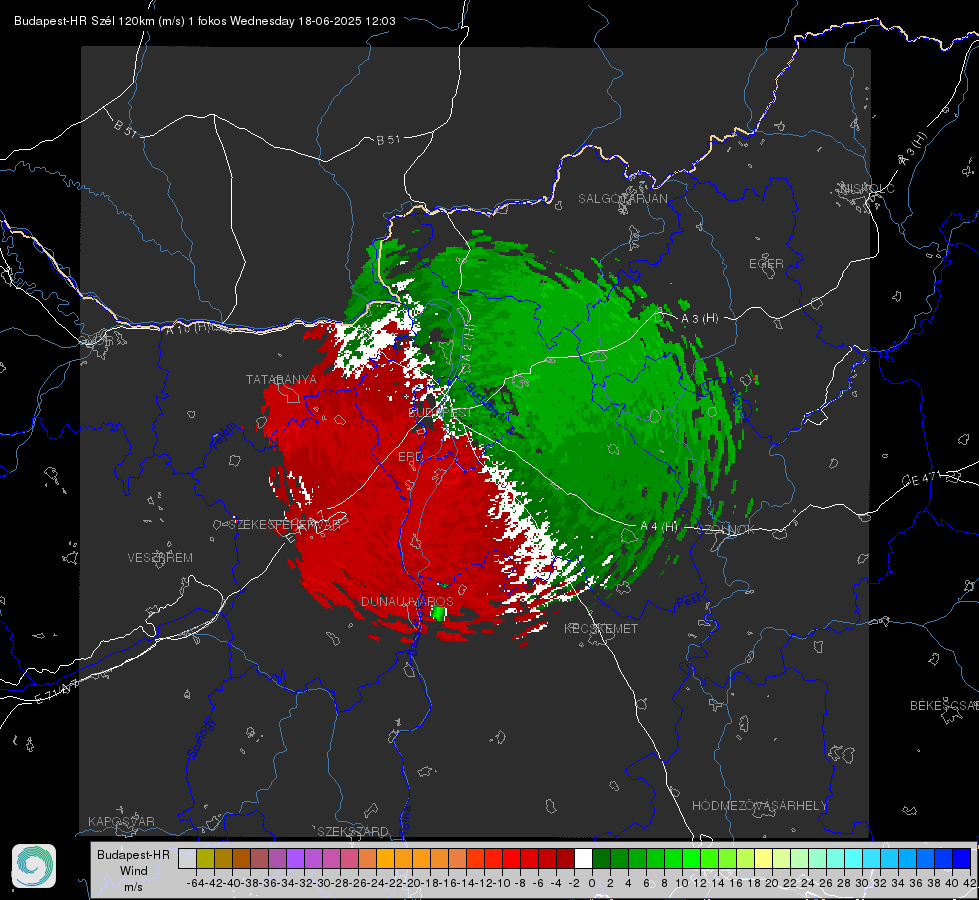The image size is (979, 900).
Task: Click the KECSKEMÉT city label
Action: click(601, 628)
